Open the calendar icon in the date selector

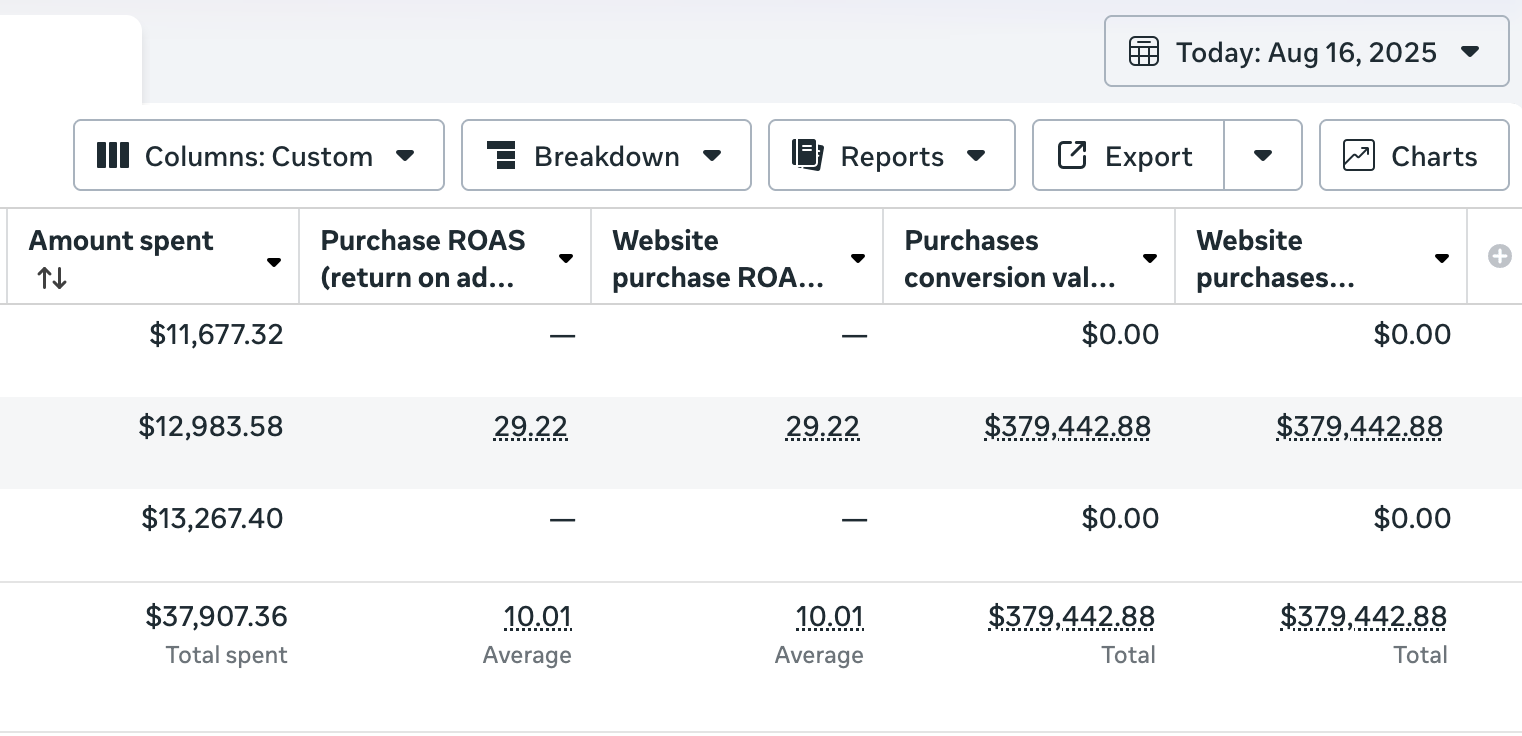pyautogui.click(x=1144, y=51)
